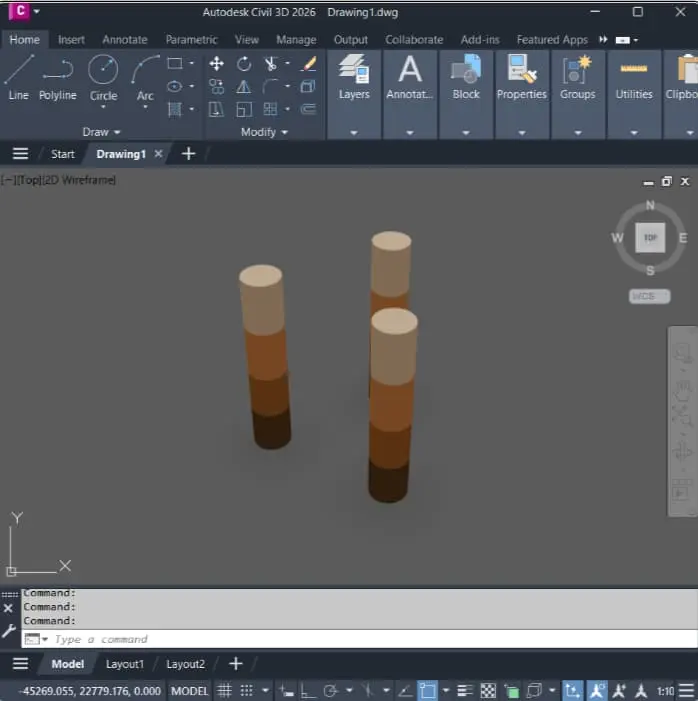The width and height of the screenshot is (698, 701).
Task: Toggle MODEL space button in status bar
Action: (190, 691)
